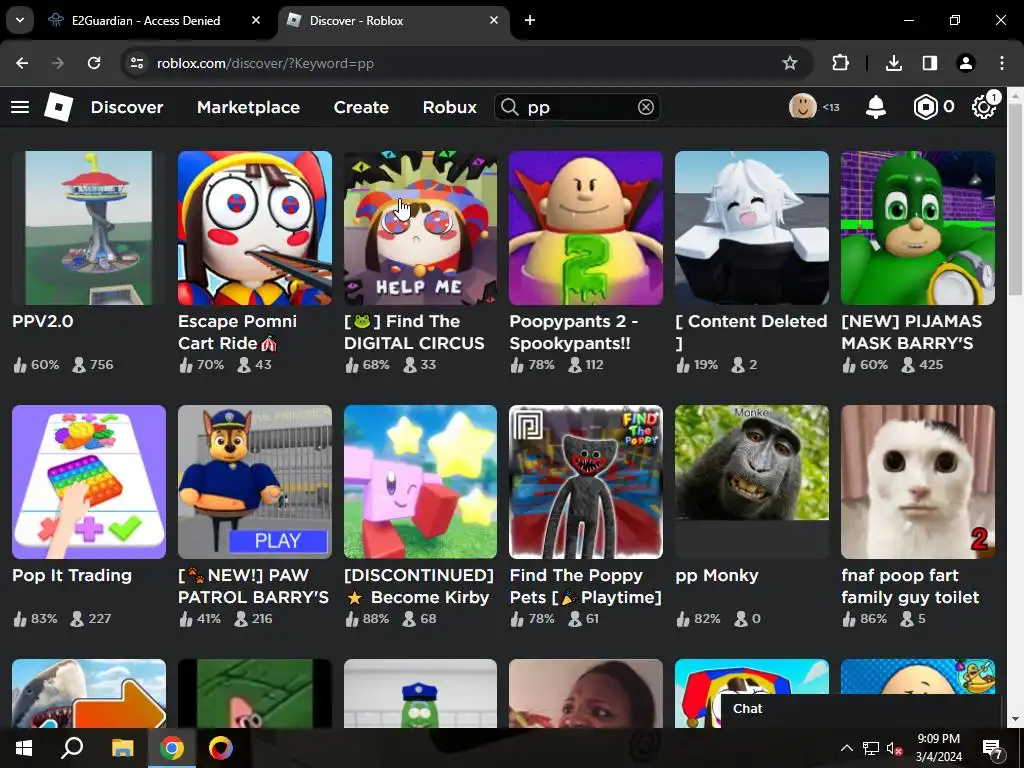Open Find The DIGITAL CIRCUS thumbnail
1024x768 pixels.
pos(421,228)
